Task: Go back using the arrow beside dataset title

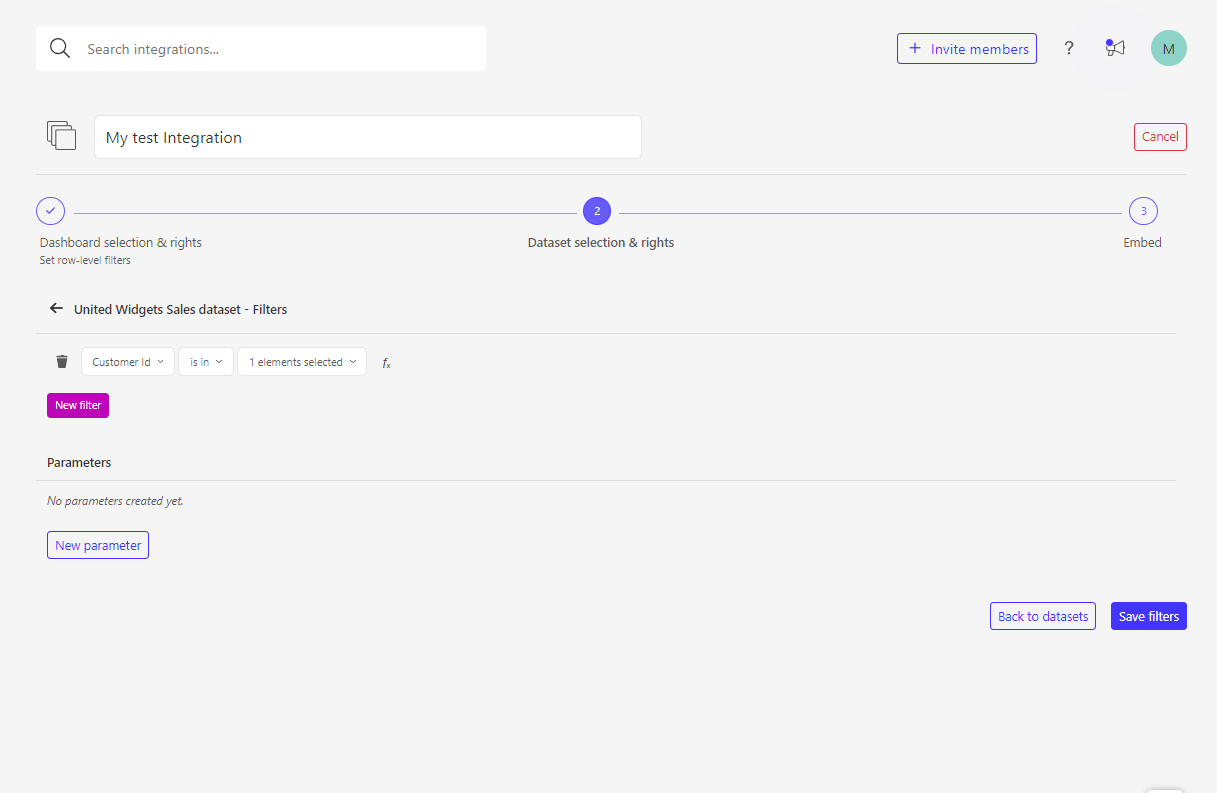Action: (56, 309)
